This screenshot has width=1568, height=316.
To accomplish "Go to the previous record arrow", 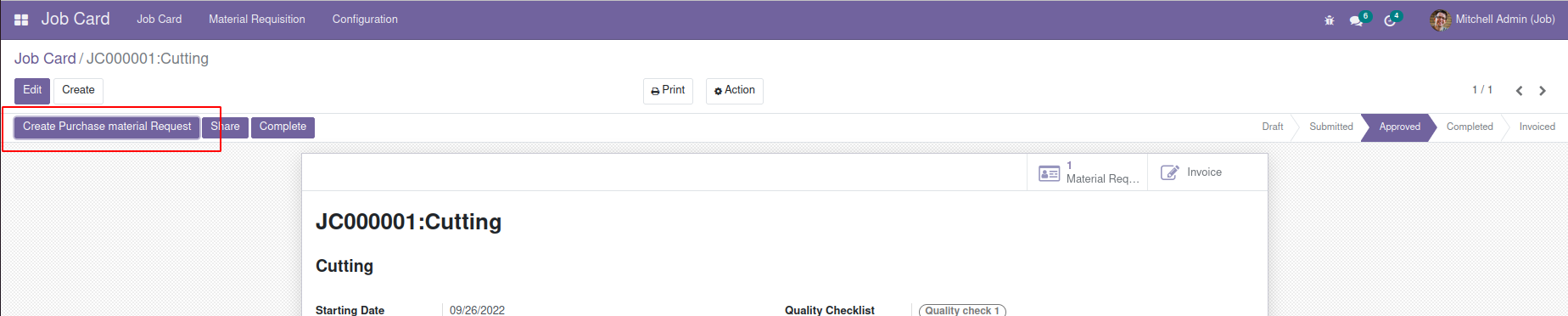I will point(1520,91).
